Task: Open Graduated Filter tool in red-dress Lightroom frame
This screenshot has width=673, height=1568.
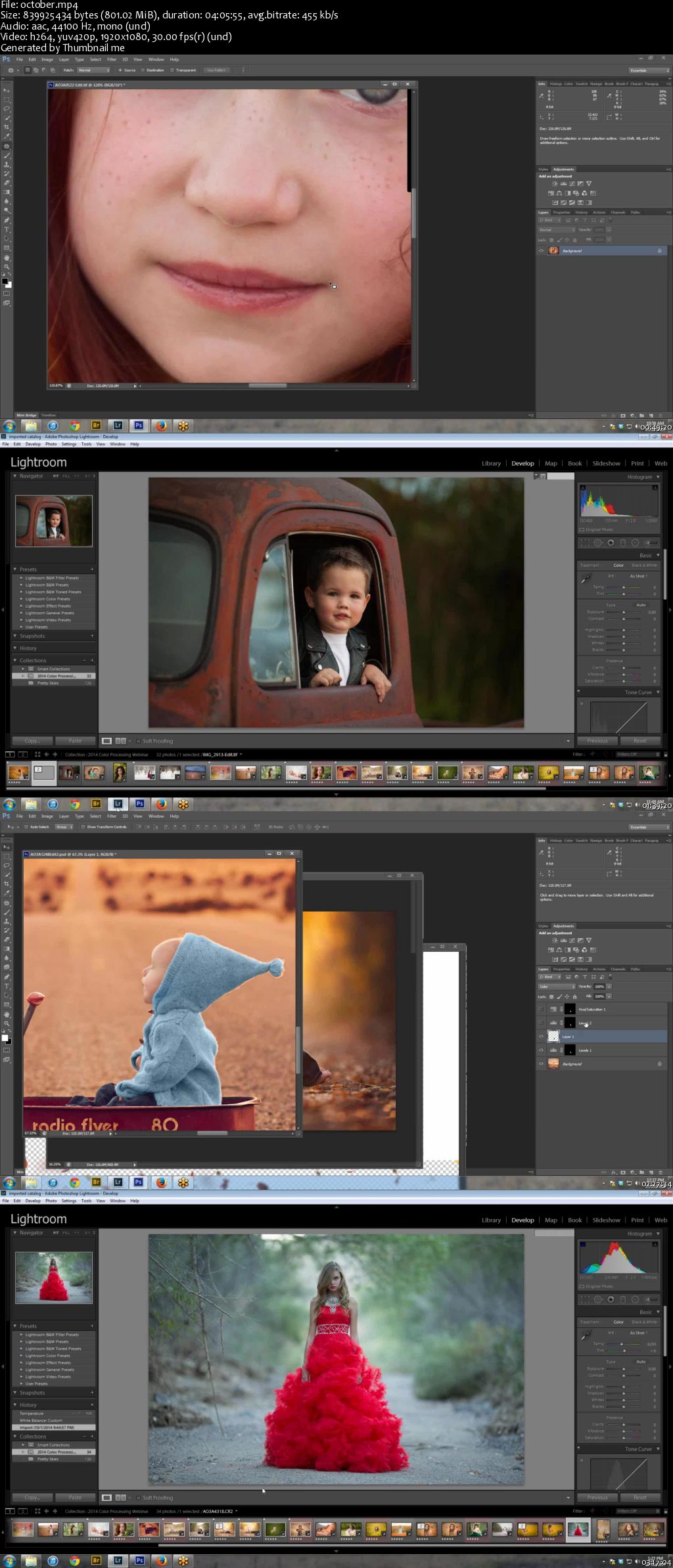Action: (622, 1299)
